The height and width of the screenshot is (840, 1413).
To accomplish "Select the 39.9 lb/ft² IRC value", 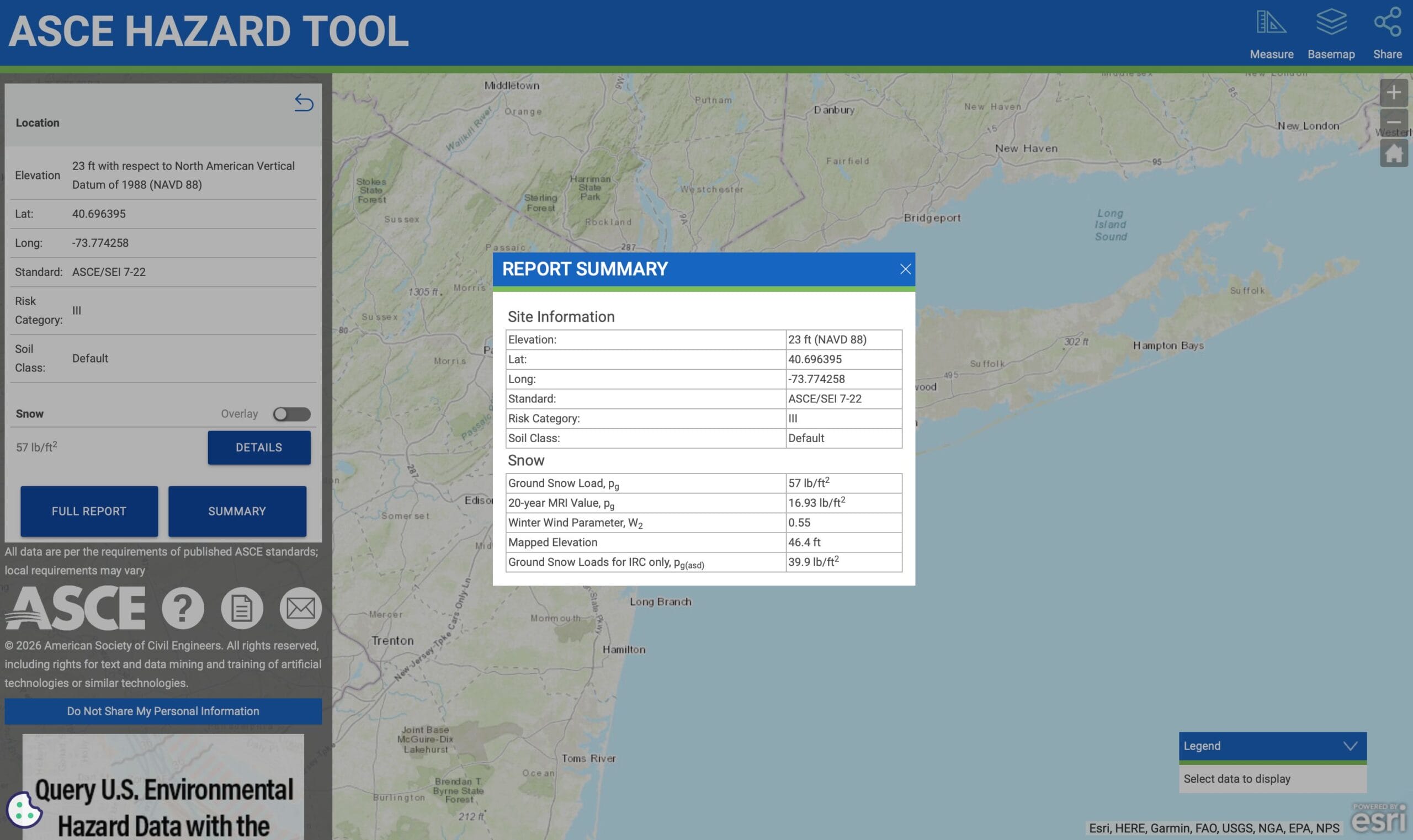I will click(x=843, y=561).
